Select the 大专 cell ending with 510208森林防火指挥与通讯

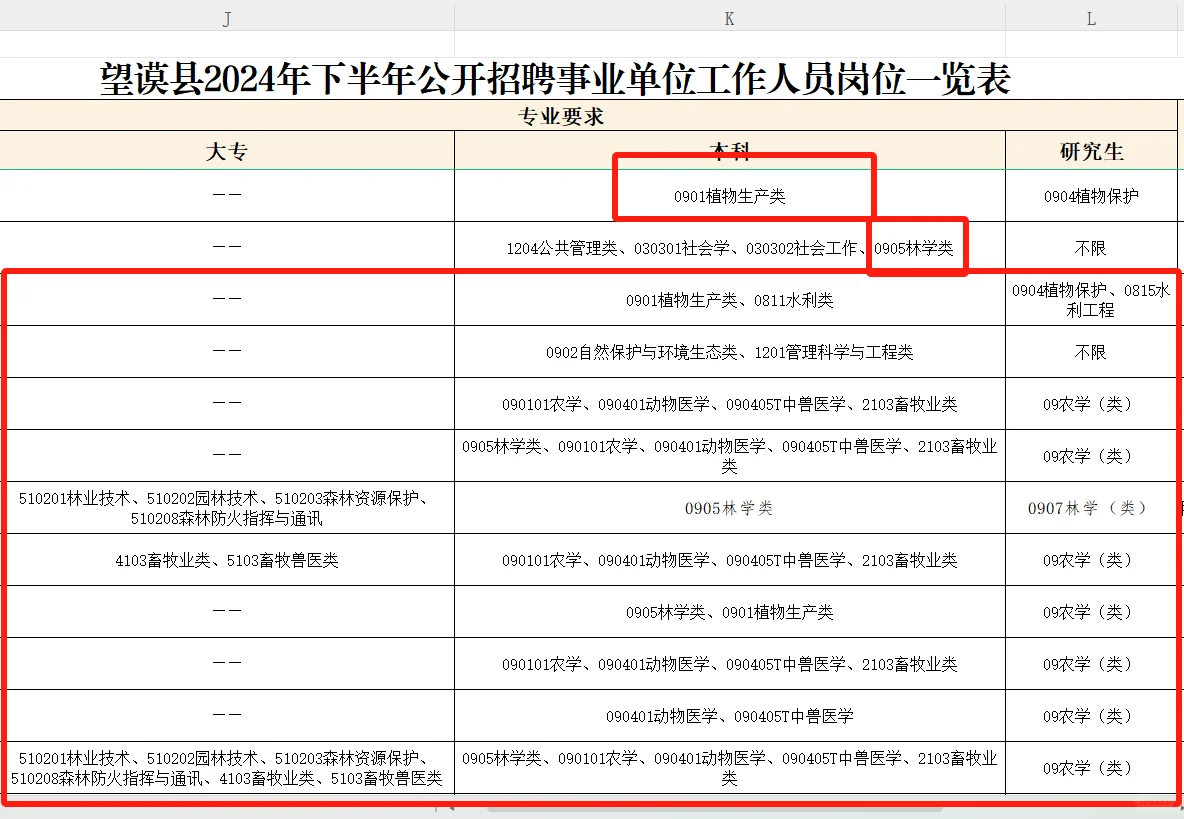pyautogui.click(x=227, y=508)
